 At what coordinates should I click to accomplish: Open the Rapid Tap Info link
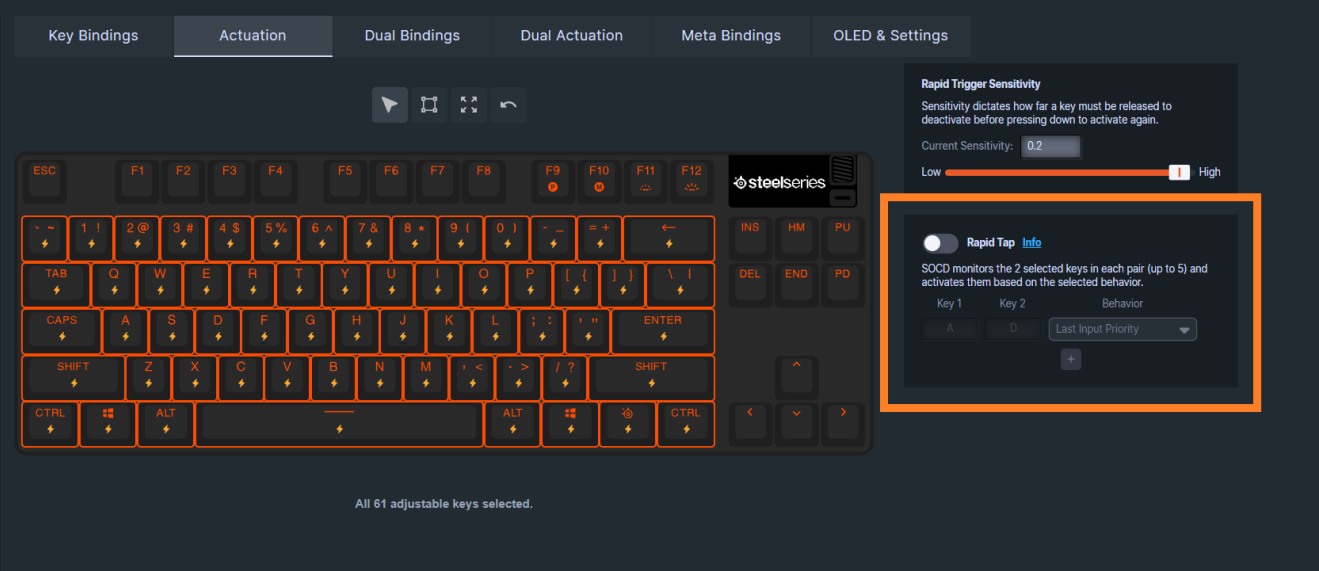point(1031,243)
